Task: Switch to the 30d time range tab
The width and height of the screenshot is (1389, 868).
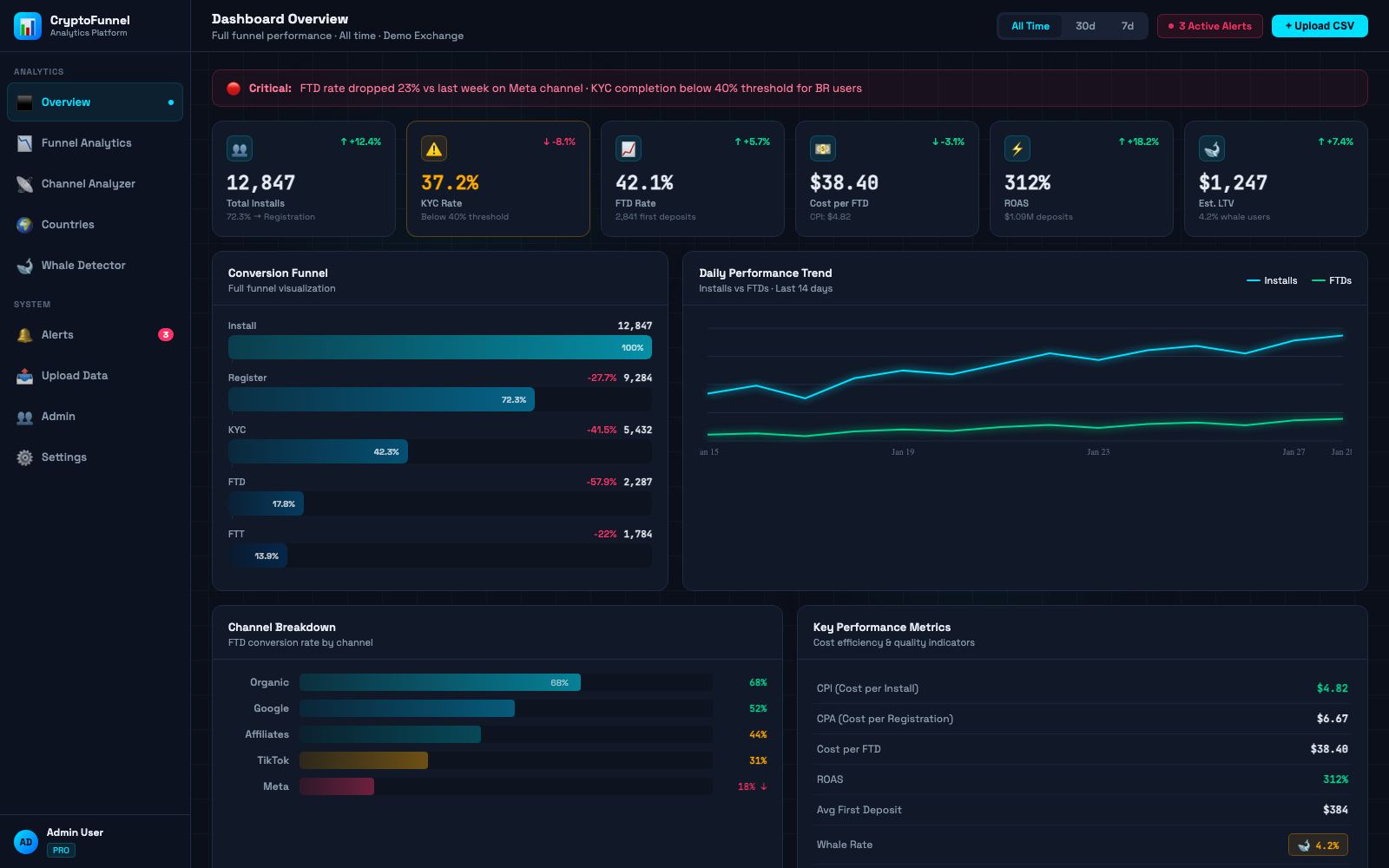Action: click(1084, 25)
